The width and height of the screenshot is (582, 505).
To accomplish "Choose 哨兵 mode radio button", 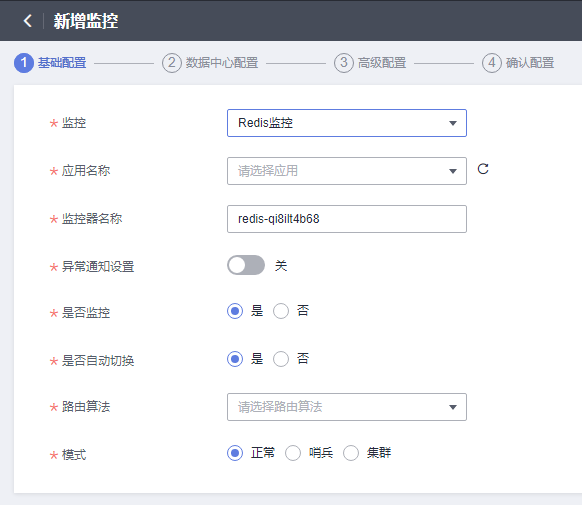I will point(293,453).
